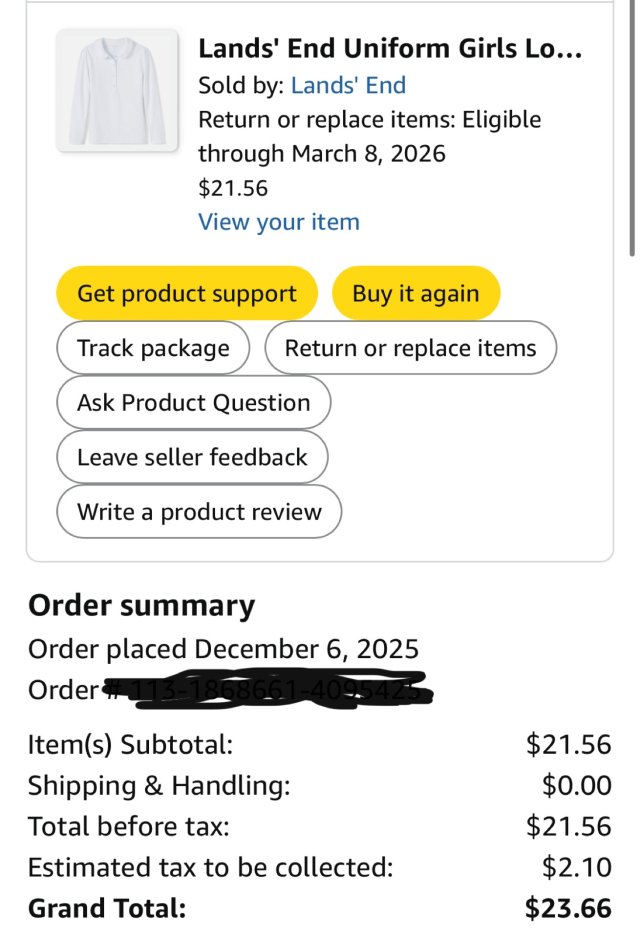Tap the Buy it again button

(415, 294)
